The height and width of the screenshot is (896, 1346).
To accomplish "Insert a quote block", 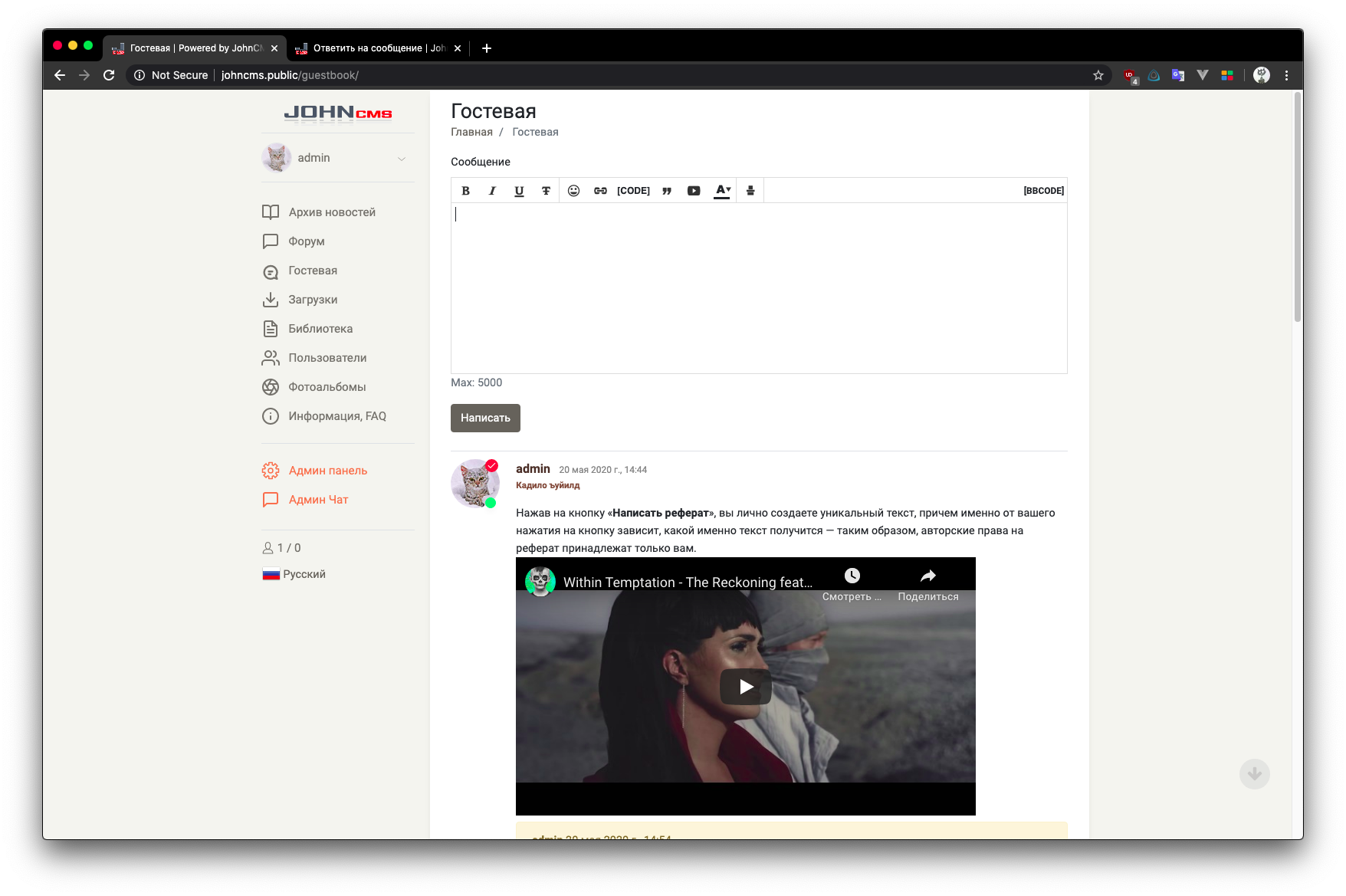I will [667, 191].
